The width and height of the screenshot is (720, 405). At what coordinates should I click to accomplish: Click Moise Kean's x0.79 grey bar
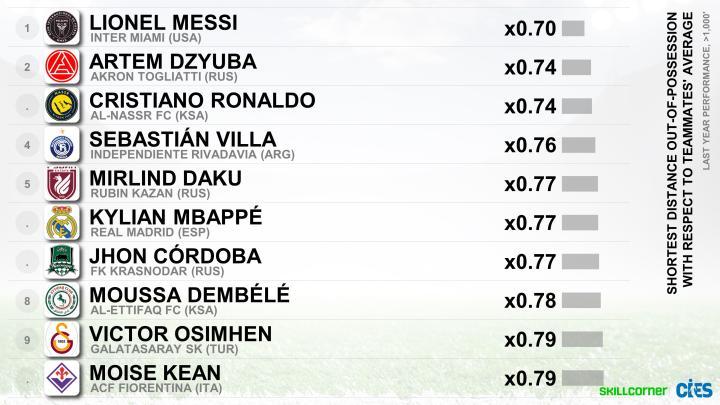tap(583, 378)
